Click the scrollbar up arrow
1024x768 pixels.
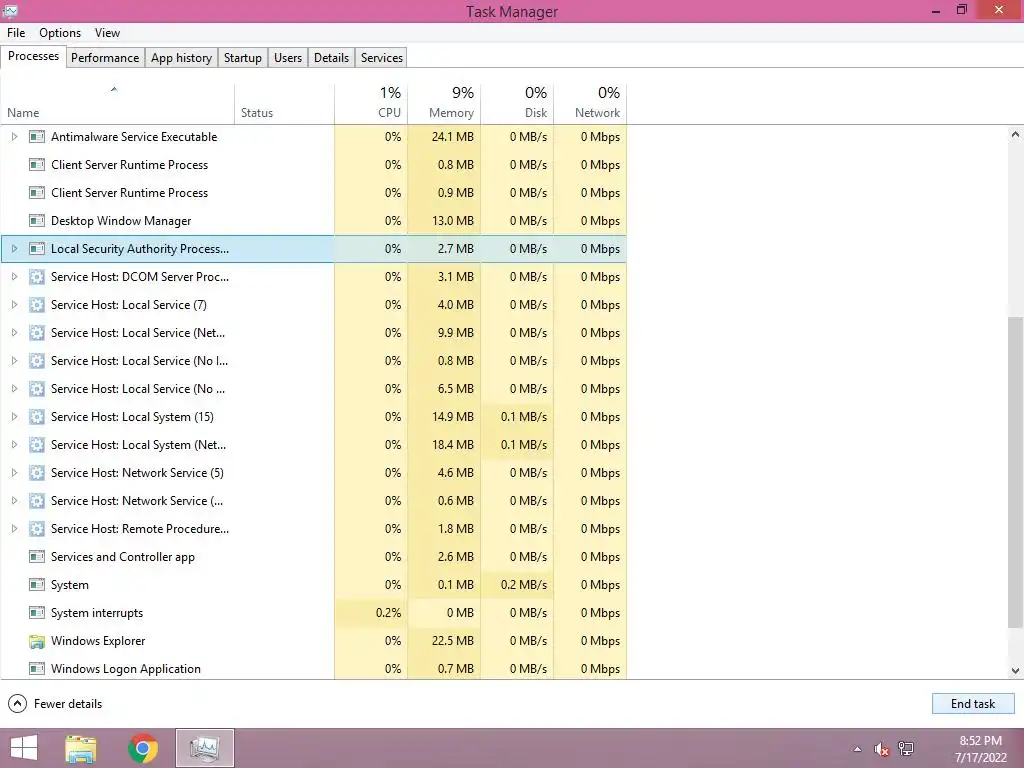[1015, 135]
